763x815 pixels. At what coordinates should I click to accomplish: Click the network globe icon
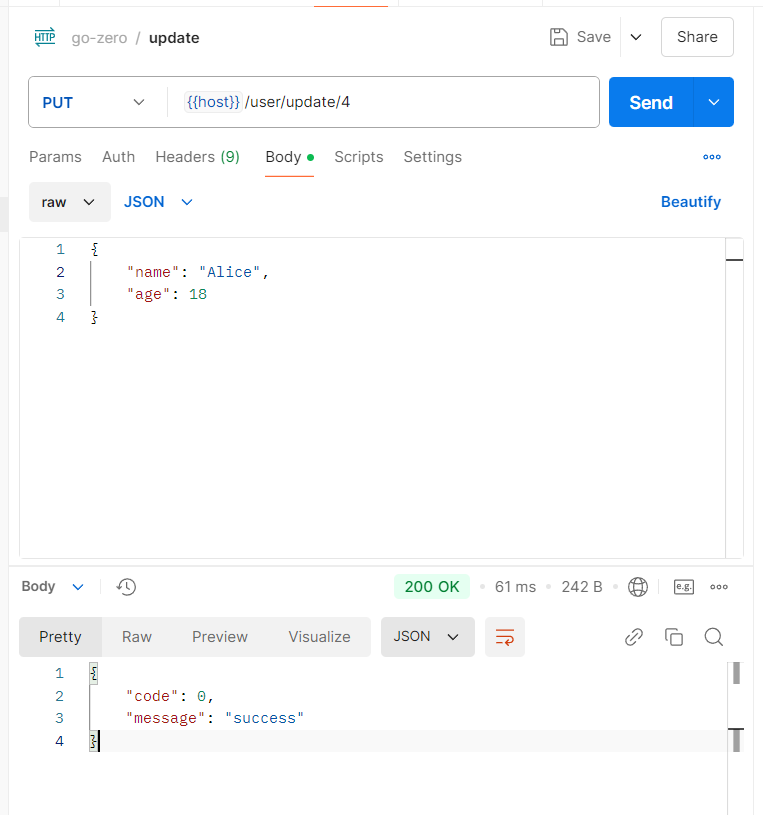pos(638,587)
